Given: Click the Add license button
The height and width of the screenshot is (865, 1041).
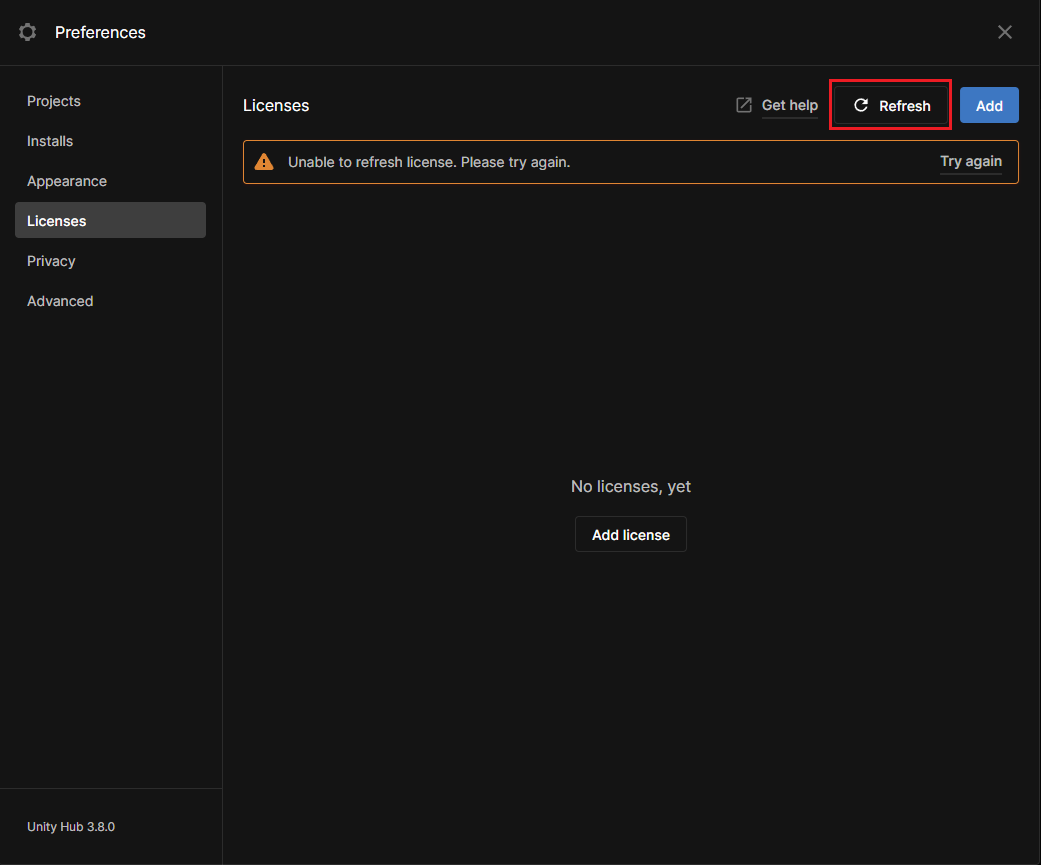Looking at the screenshot, I should pos(630,534).
